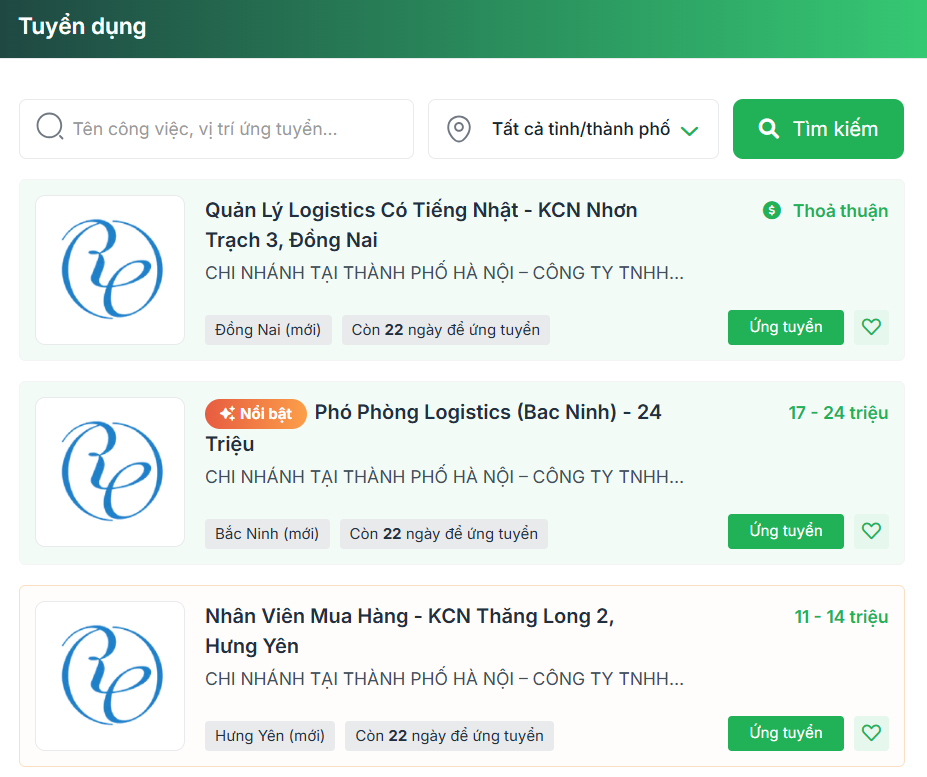This screenshot has height=777, width=927.
Task: Click the Bắc Ninh (mới) location tag
Action: (267, 534)
